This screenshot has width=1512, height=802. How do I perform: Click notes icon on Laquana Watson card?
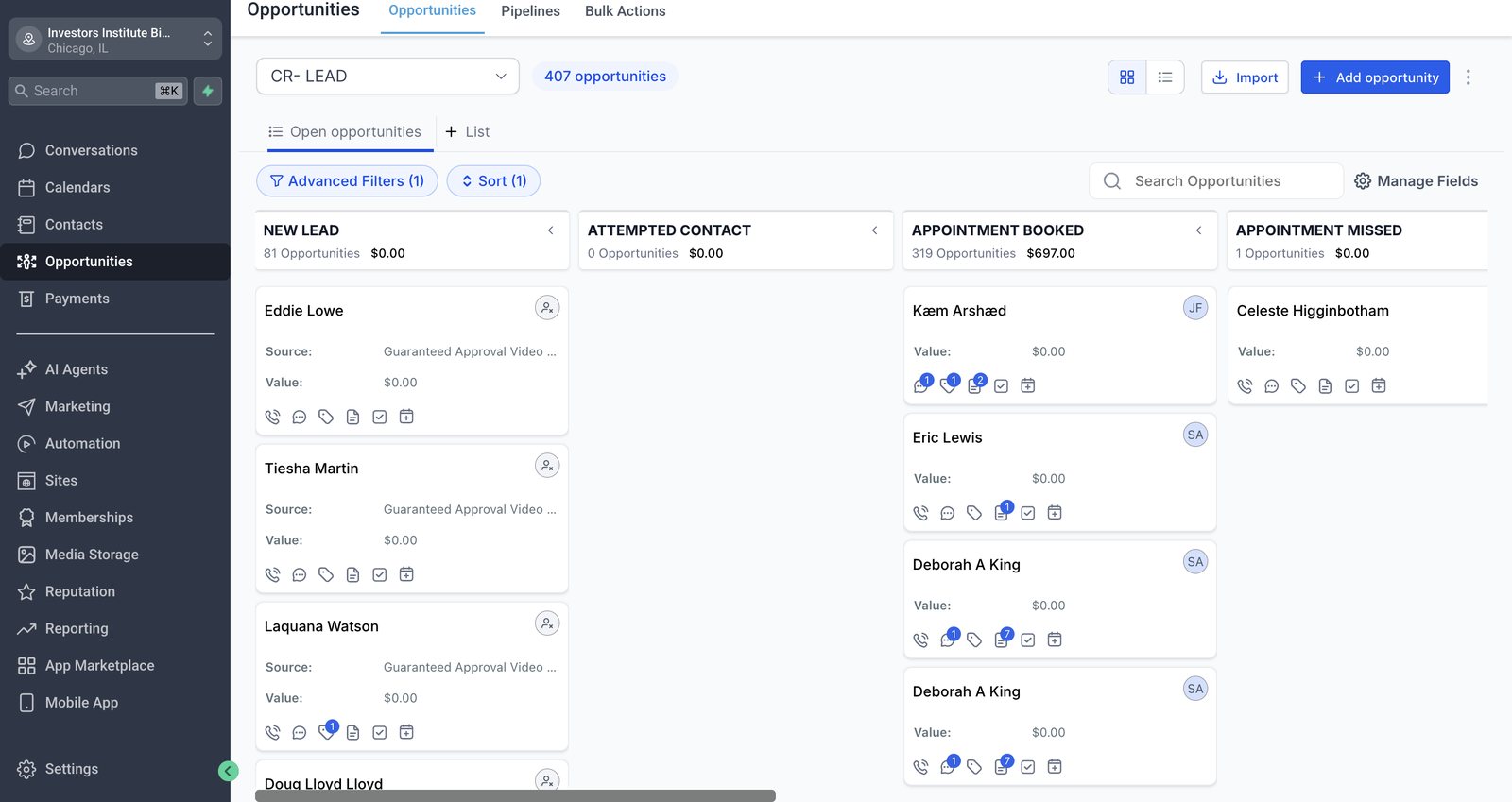click(352, 732)
